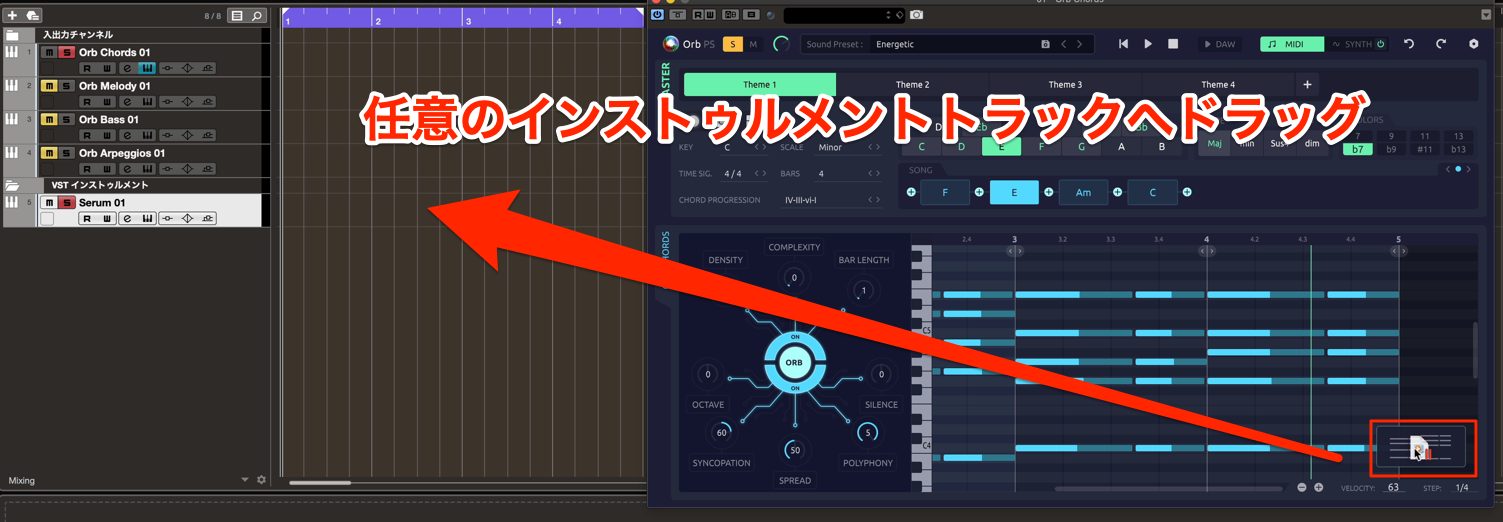Screen dimensions: 1503x522
Task: Open the settings gear beside Mixing
Action: [261, 480]
